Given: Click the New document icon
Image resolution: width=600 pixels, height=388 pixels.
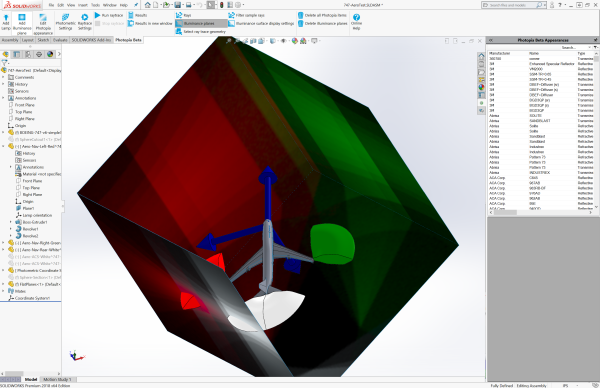Looking at the screenshot, I should [156, 5].
